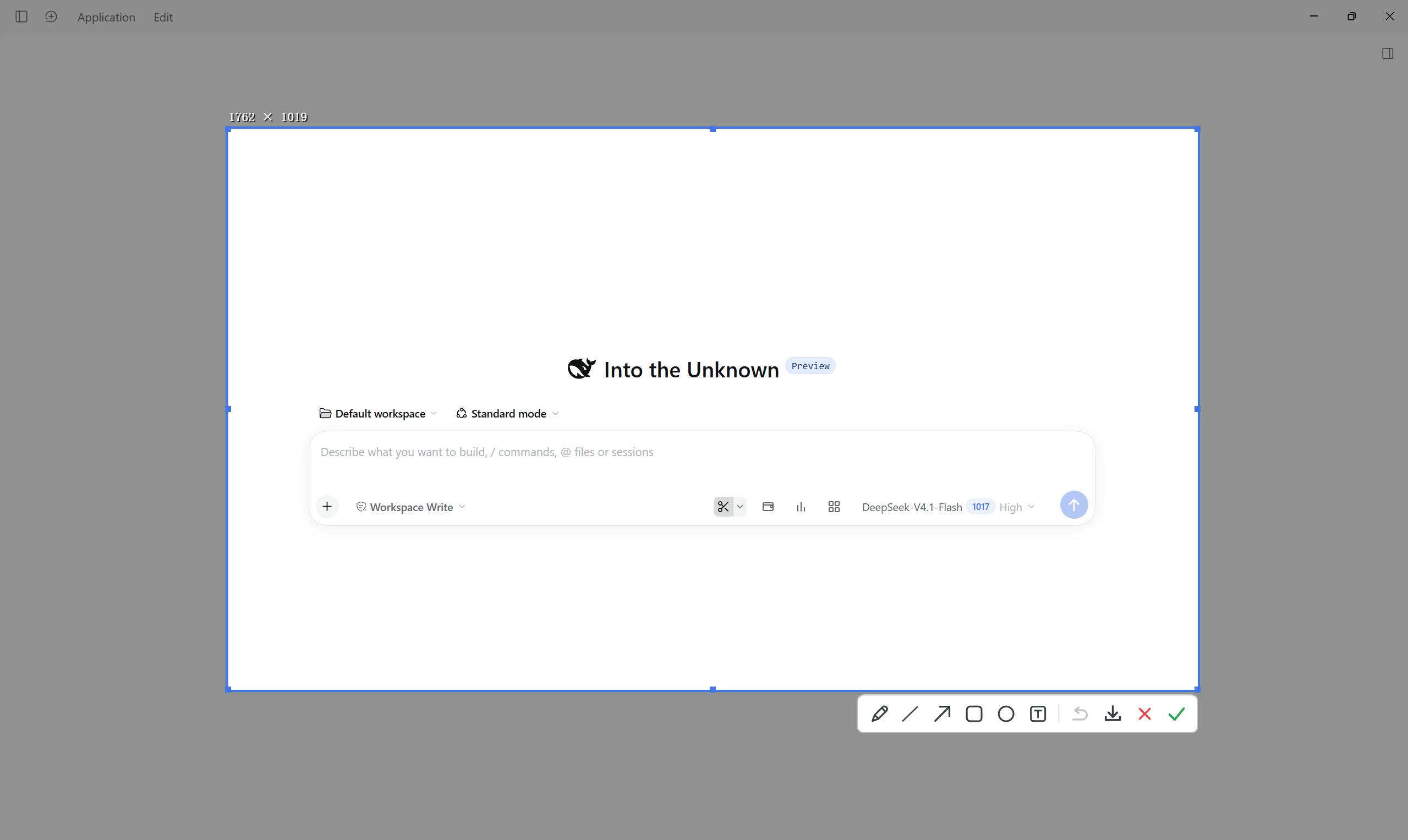
Task: Click the four-square grid icon
Action: (834, 507)
